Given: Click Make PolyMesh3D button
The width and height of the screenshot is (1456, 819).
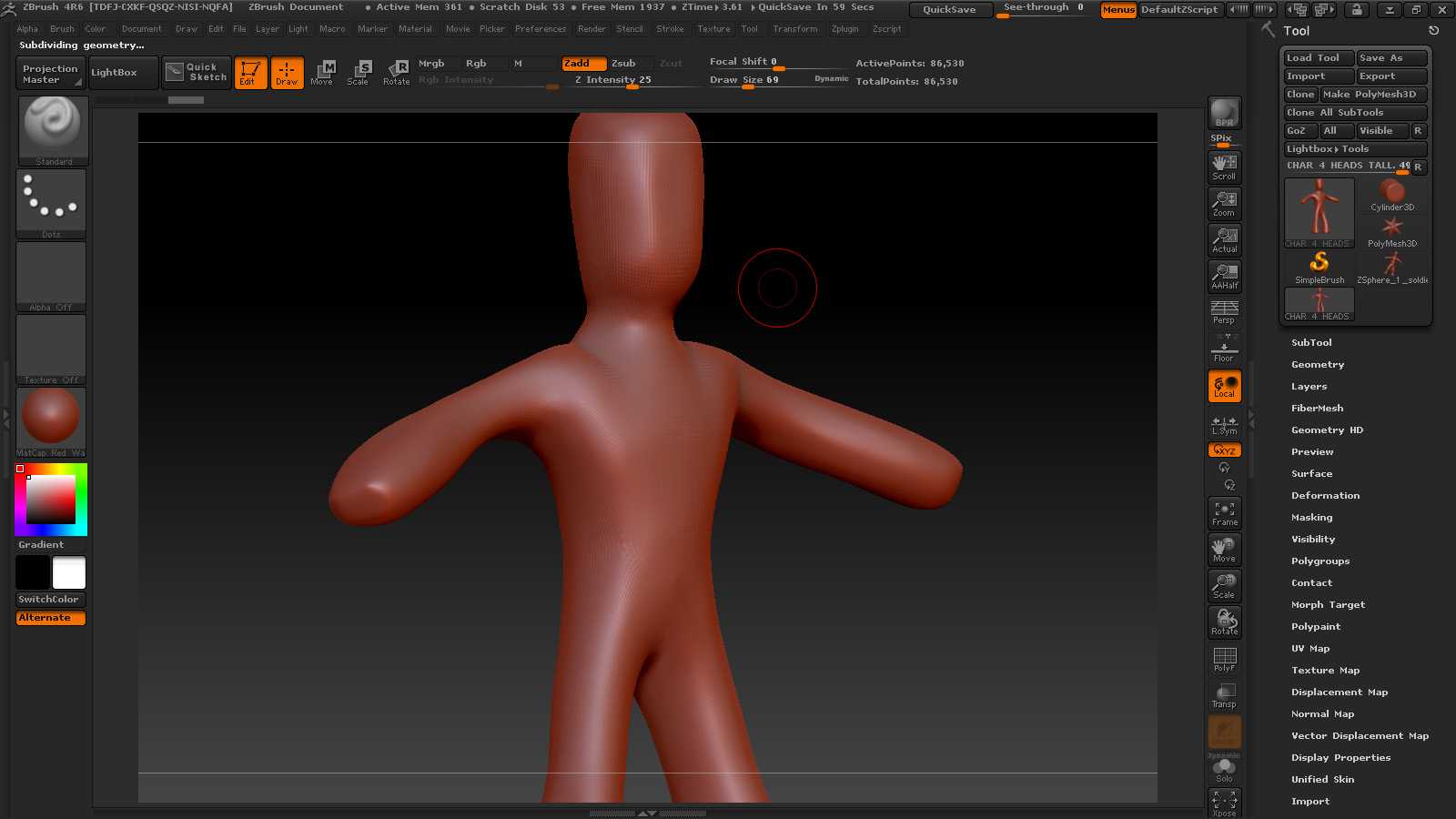Looking at the screenshot, I should (x=1374, y=95).
